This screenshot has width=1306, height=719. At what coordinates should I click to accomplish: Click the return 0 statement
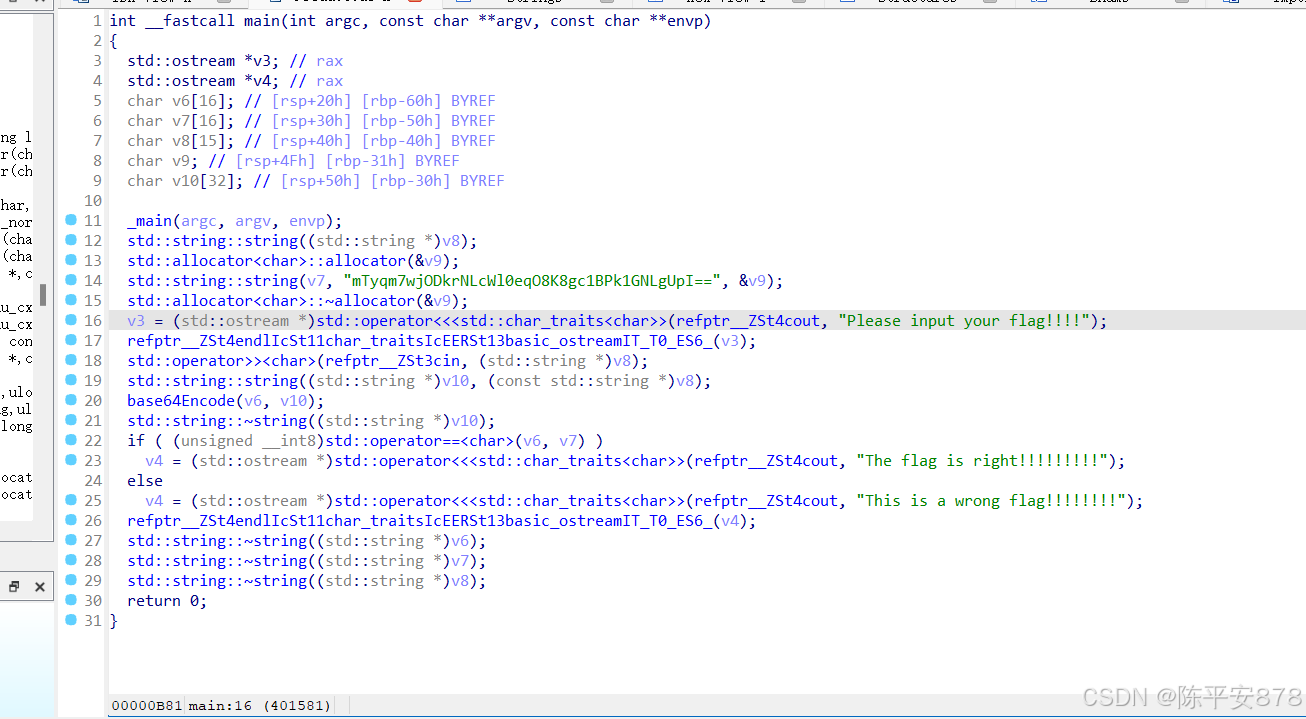click(167, 600)
